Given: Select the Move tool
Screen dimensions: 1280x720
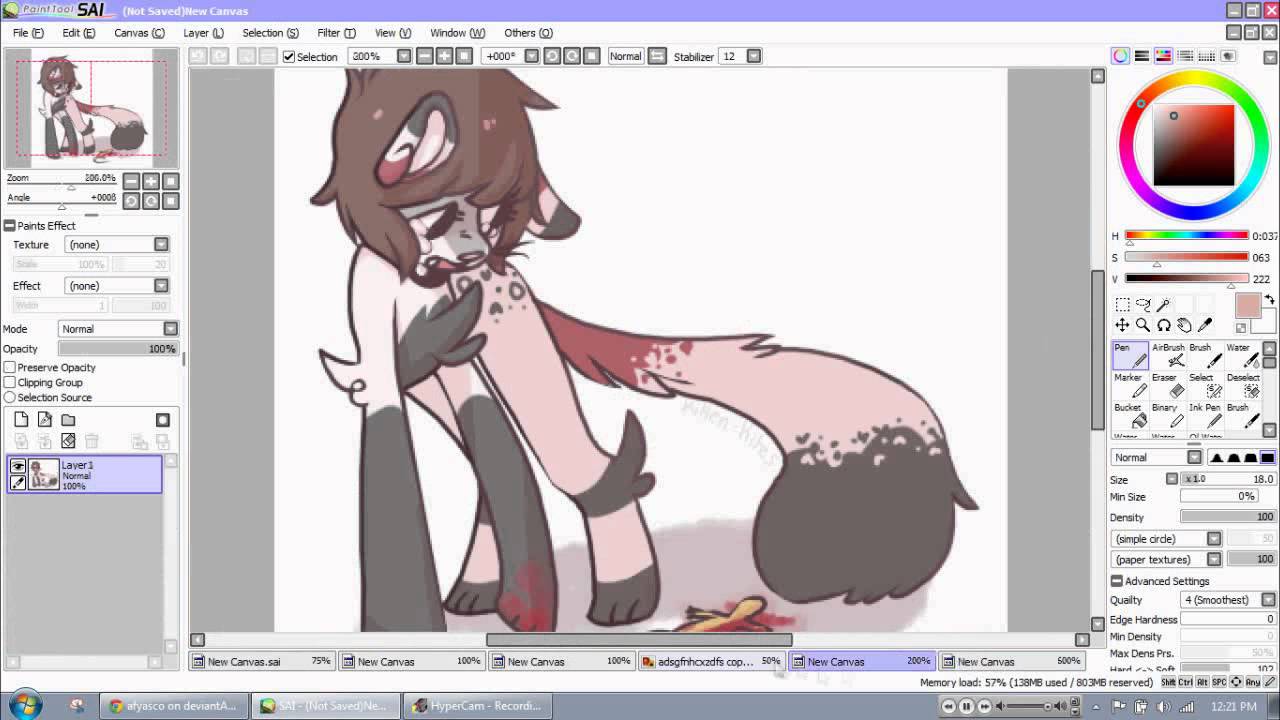Looking at the screenshot, I should 1122,325.
